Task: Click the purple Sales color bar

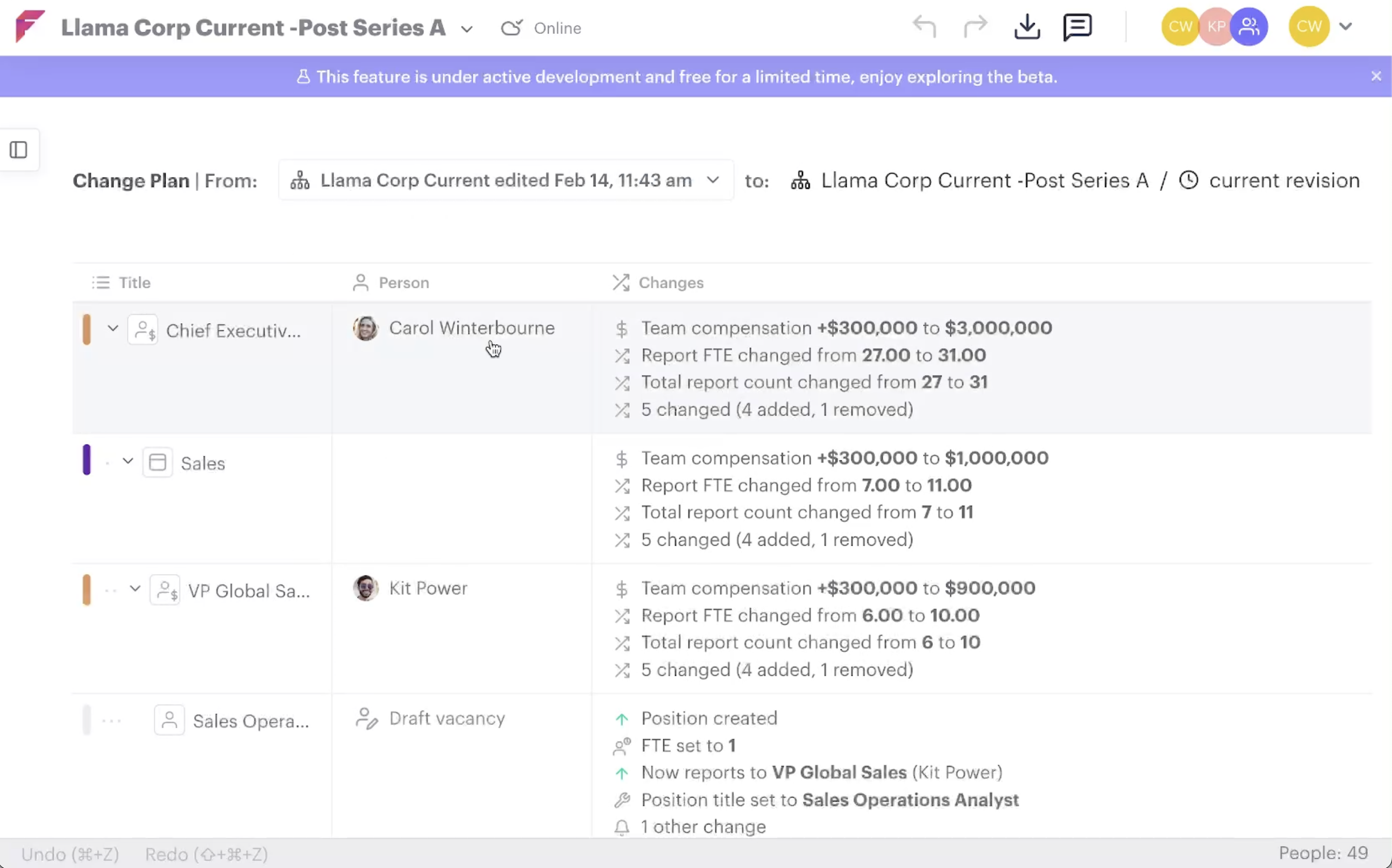Action: pos(87,459)
